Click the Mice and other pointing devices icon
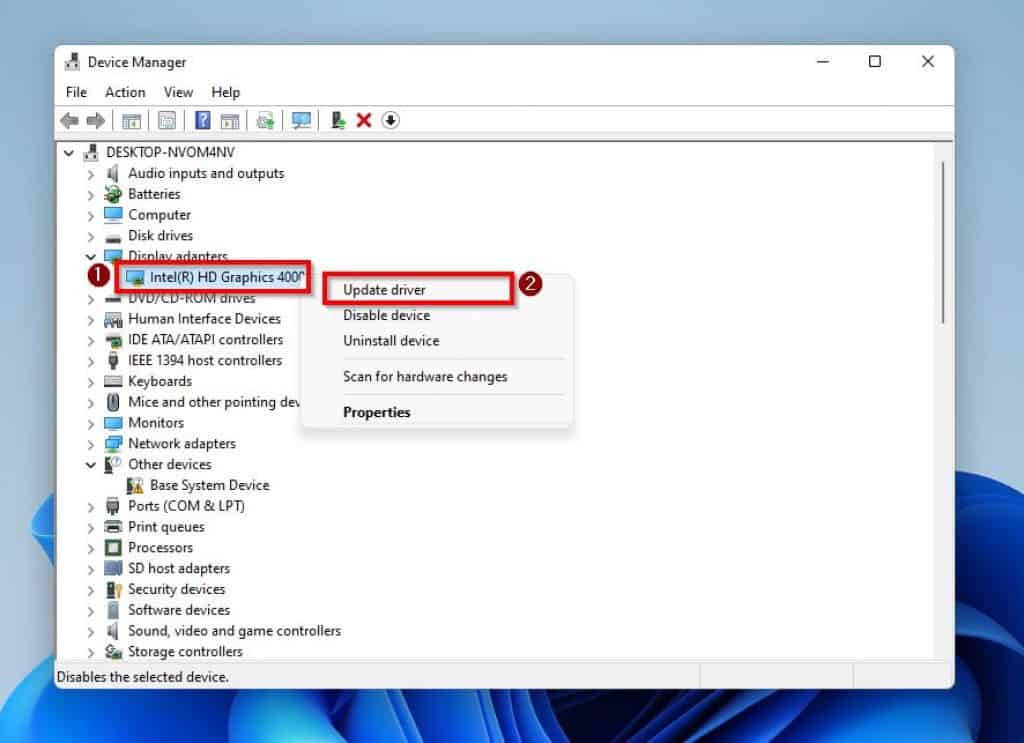Image resolution: width=1024 pixels, height=743 pixels. [113, 402]
